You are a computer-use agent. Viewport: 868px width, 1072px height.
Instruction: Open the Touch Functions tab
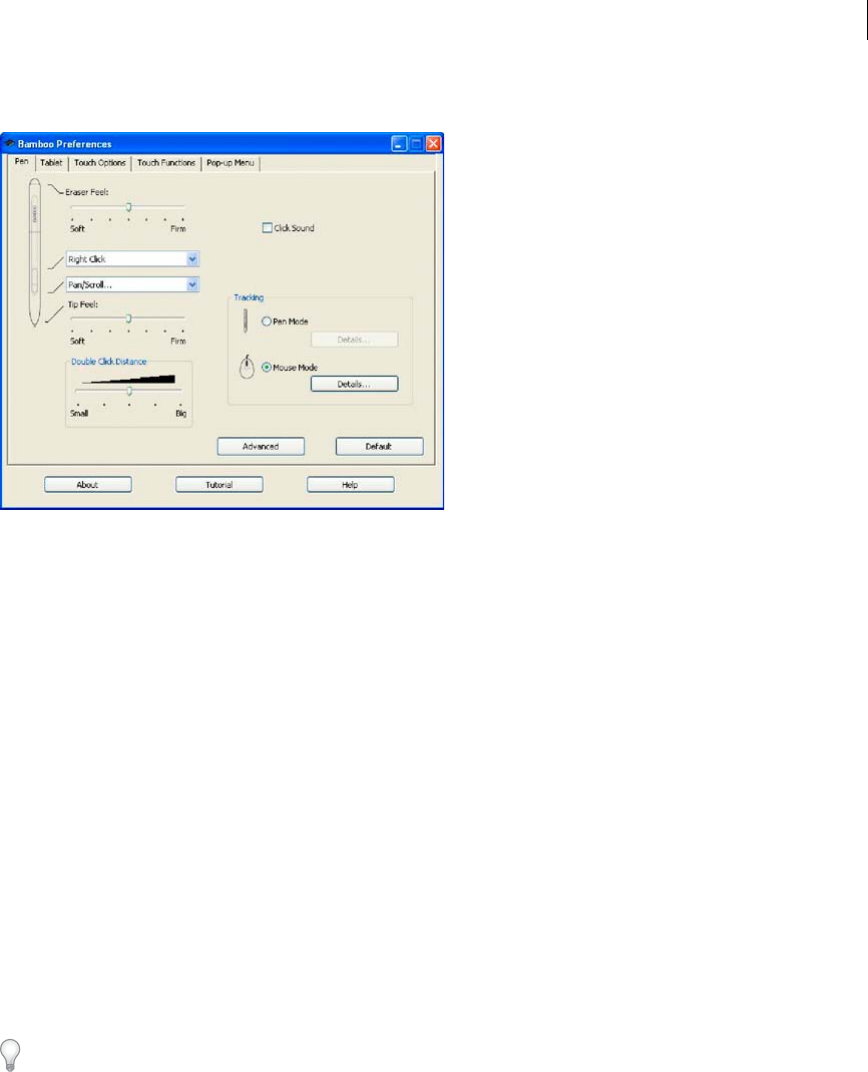click(166, 163)
